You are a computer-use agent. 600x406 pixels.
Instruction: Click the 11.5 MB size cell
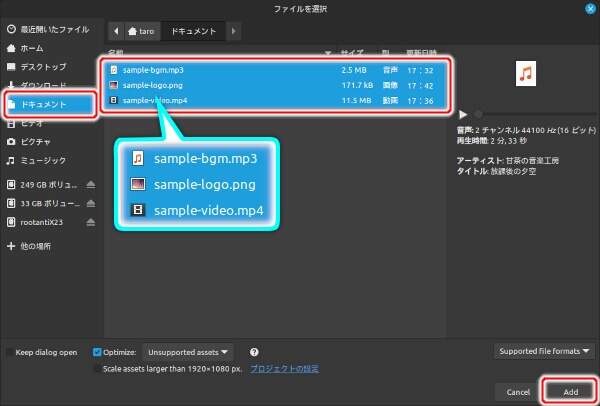pos(356,101)
